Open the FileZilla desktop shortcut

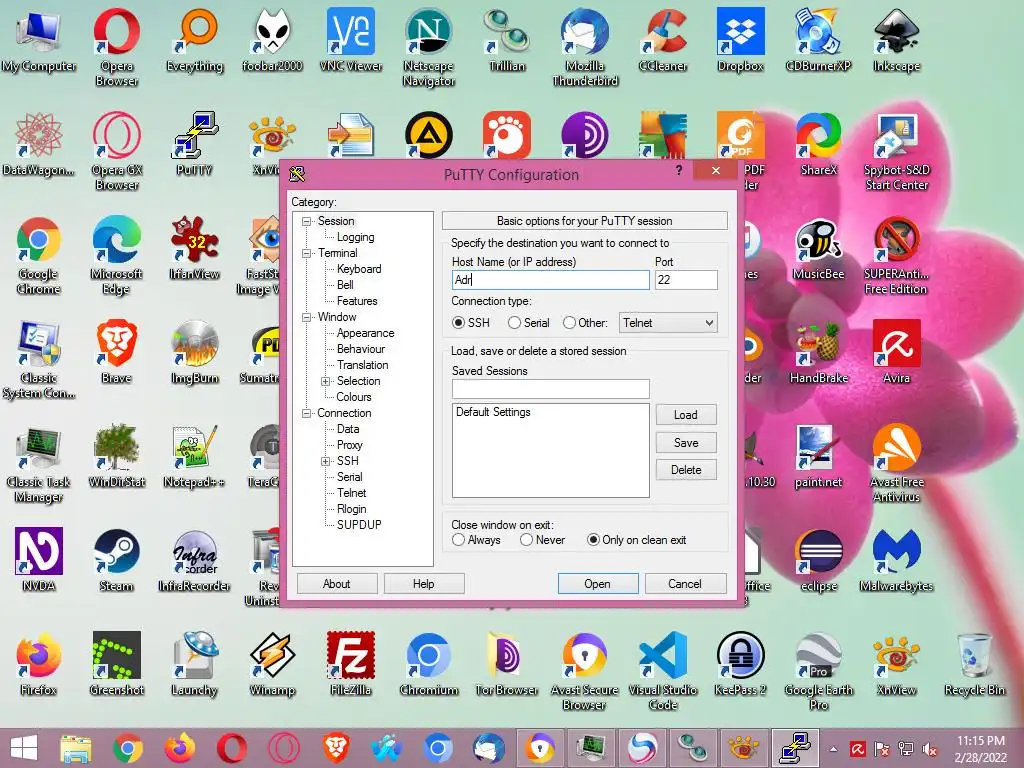(x=351, y=663)
